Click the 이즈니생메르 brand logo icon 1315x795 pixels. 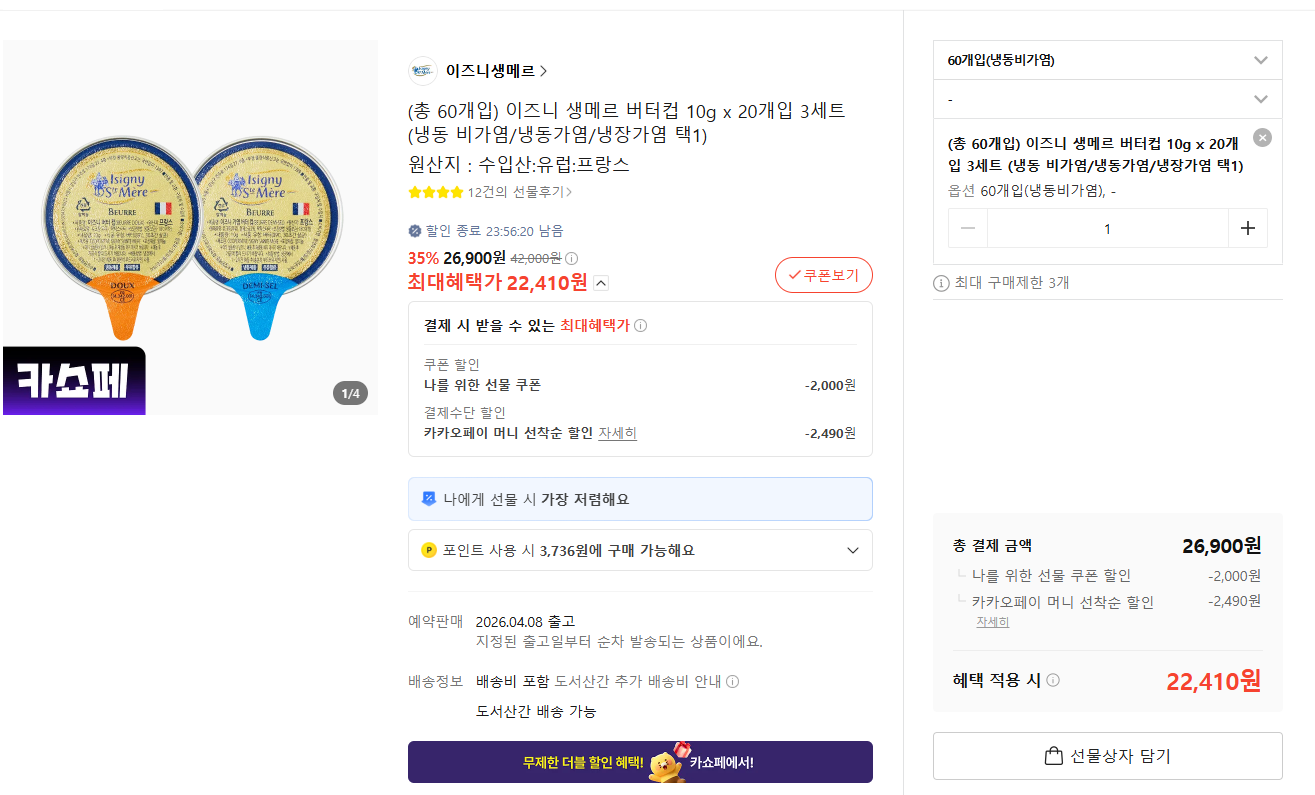click(423, 71)
